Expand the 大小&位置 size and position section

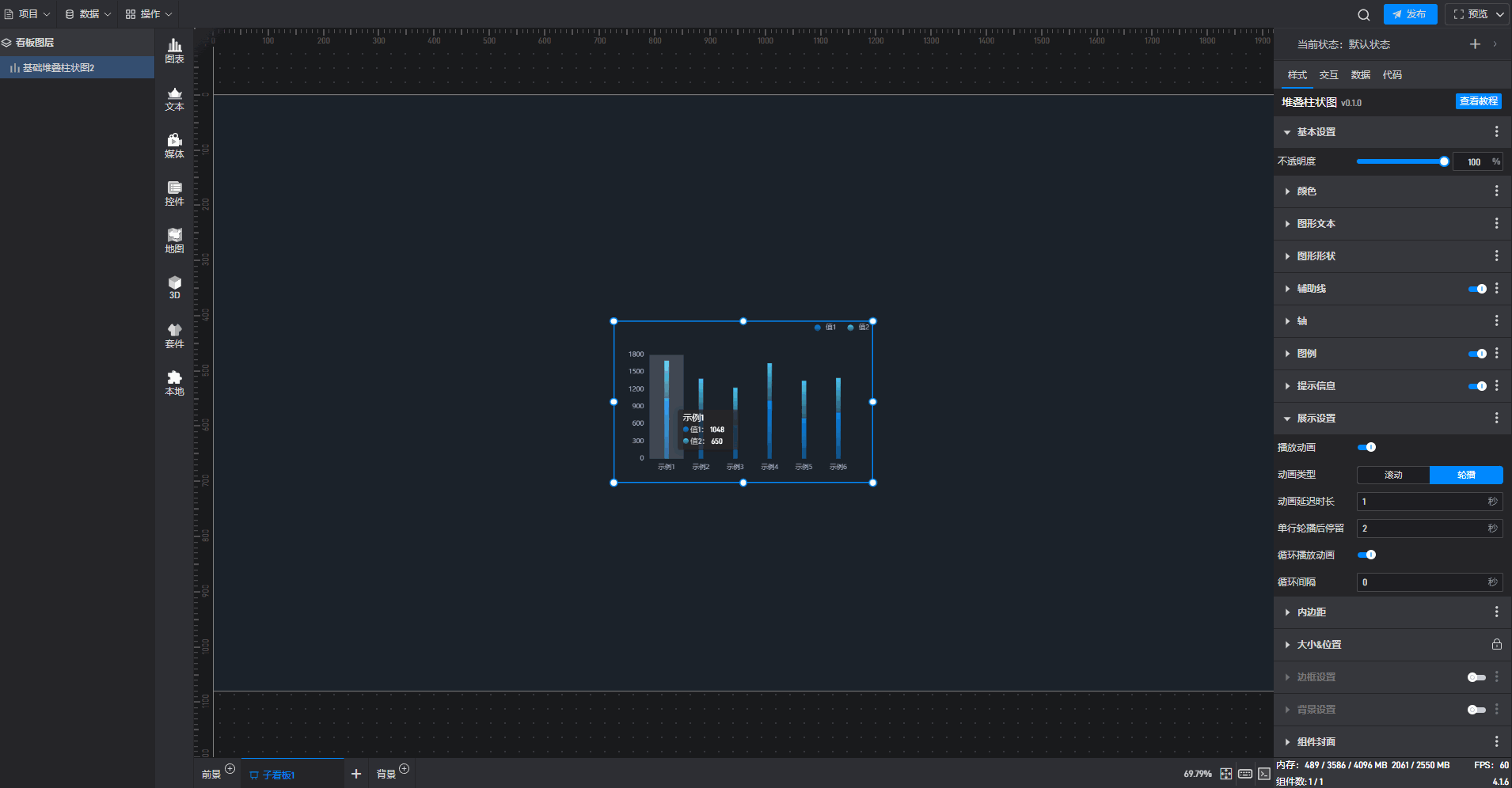1319,645
